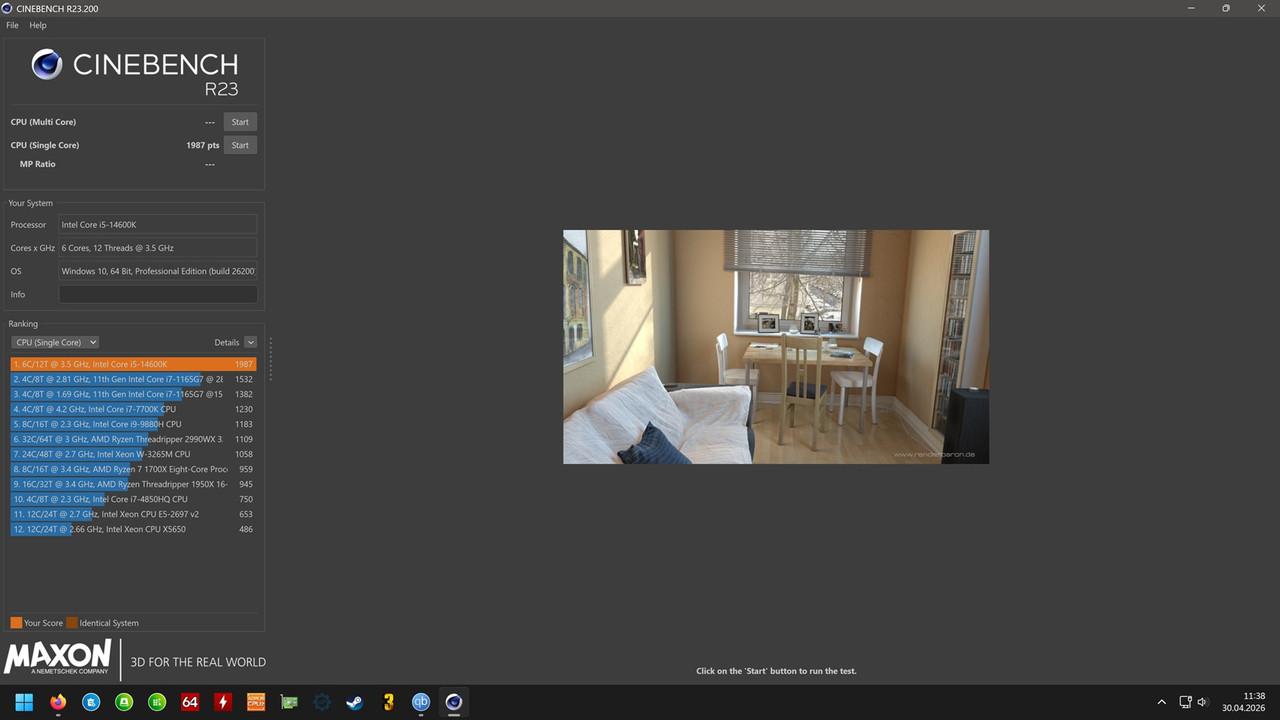Select ranking row 6 Threadripper 2990WX

click(x=133, y=439)
